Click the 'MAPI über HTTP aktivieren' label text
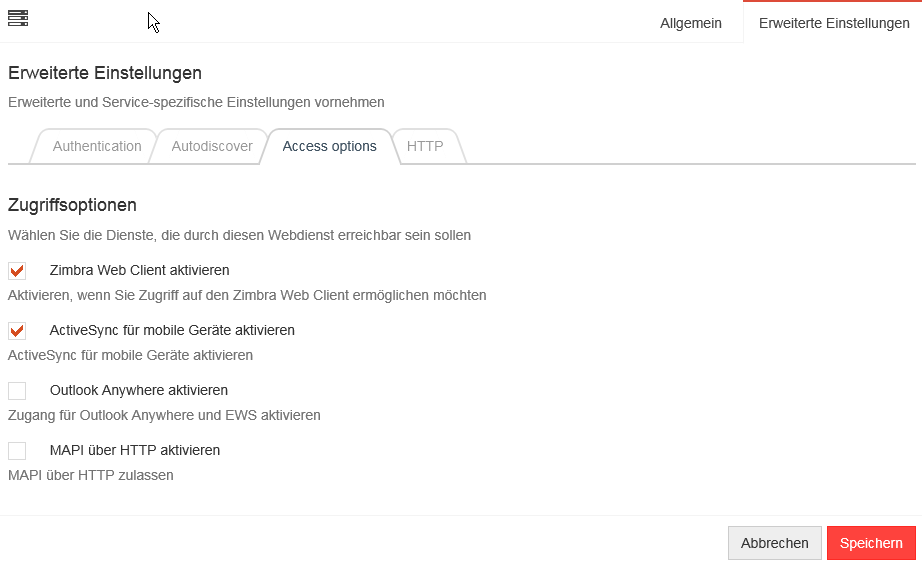Image resolution: width=922 pixels, height=570 pixels. point(135,450)
